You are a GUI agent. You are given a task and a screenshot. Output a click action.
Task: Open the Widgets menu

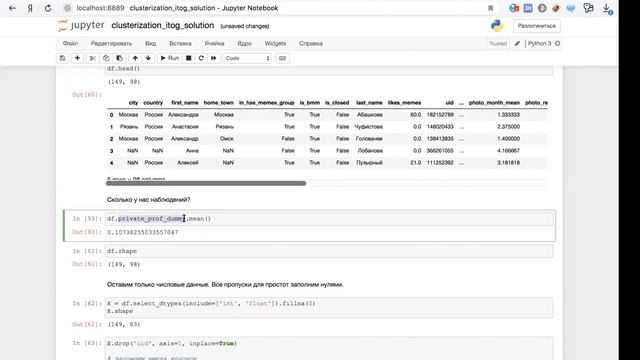pyautogui.click(x=275, y=43)
